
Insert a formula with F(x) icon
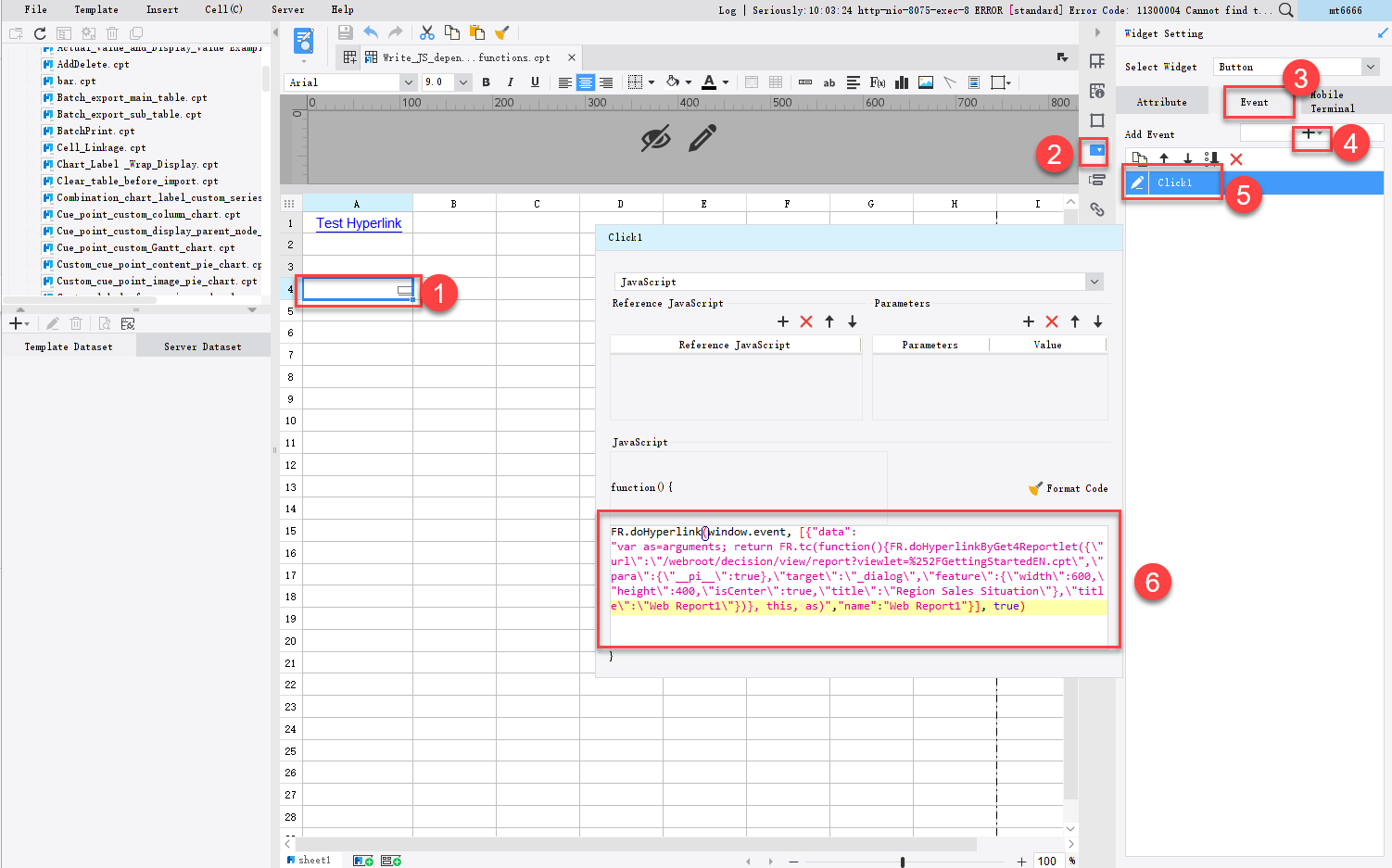tap(878, 82)
